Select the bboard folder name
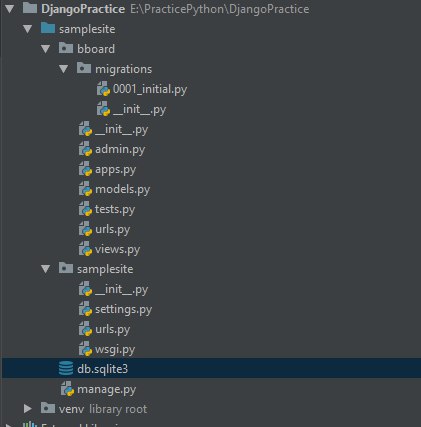This screenshot has width=421, height=427. point(96,49)
